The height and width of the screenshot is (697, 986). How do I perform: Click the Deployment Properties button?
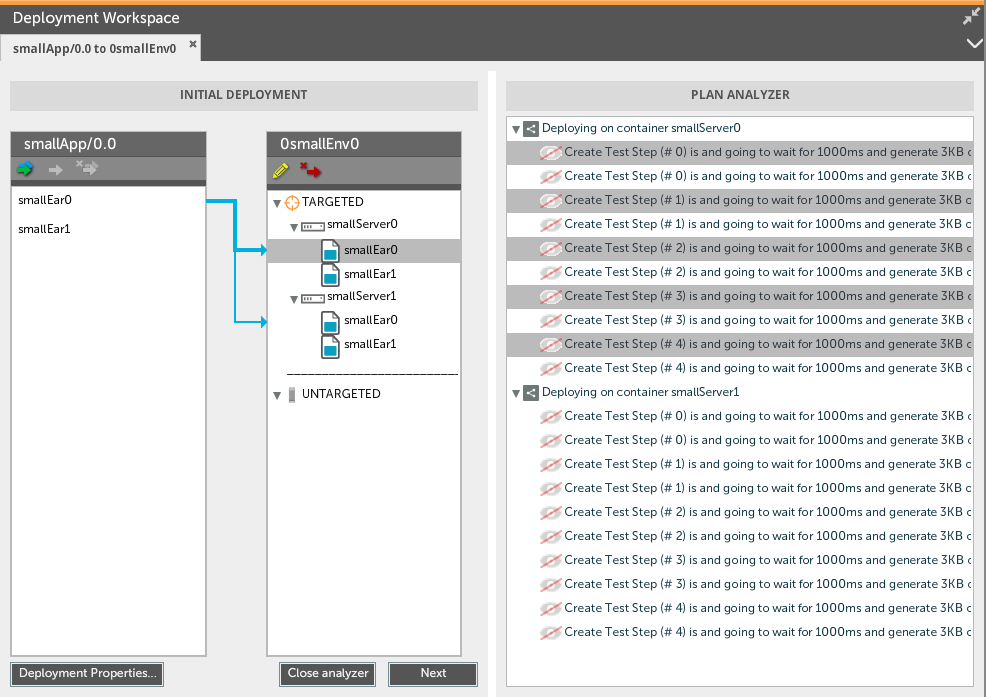coord(87,673)
